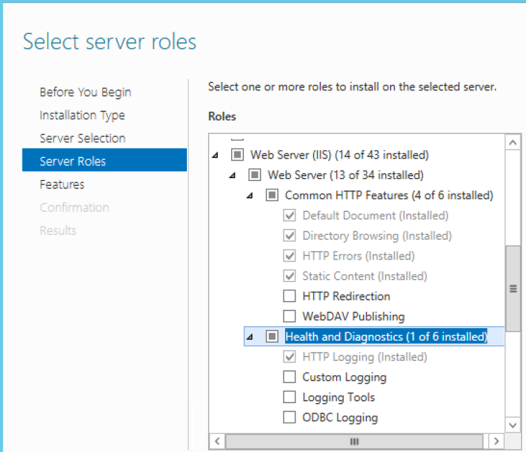Click the vertical scrollbar thumb
The width and height of the screenshot is (526, 452).
pyautogui.click(x=513, y=289)
